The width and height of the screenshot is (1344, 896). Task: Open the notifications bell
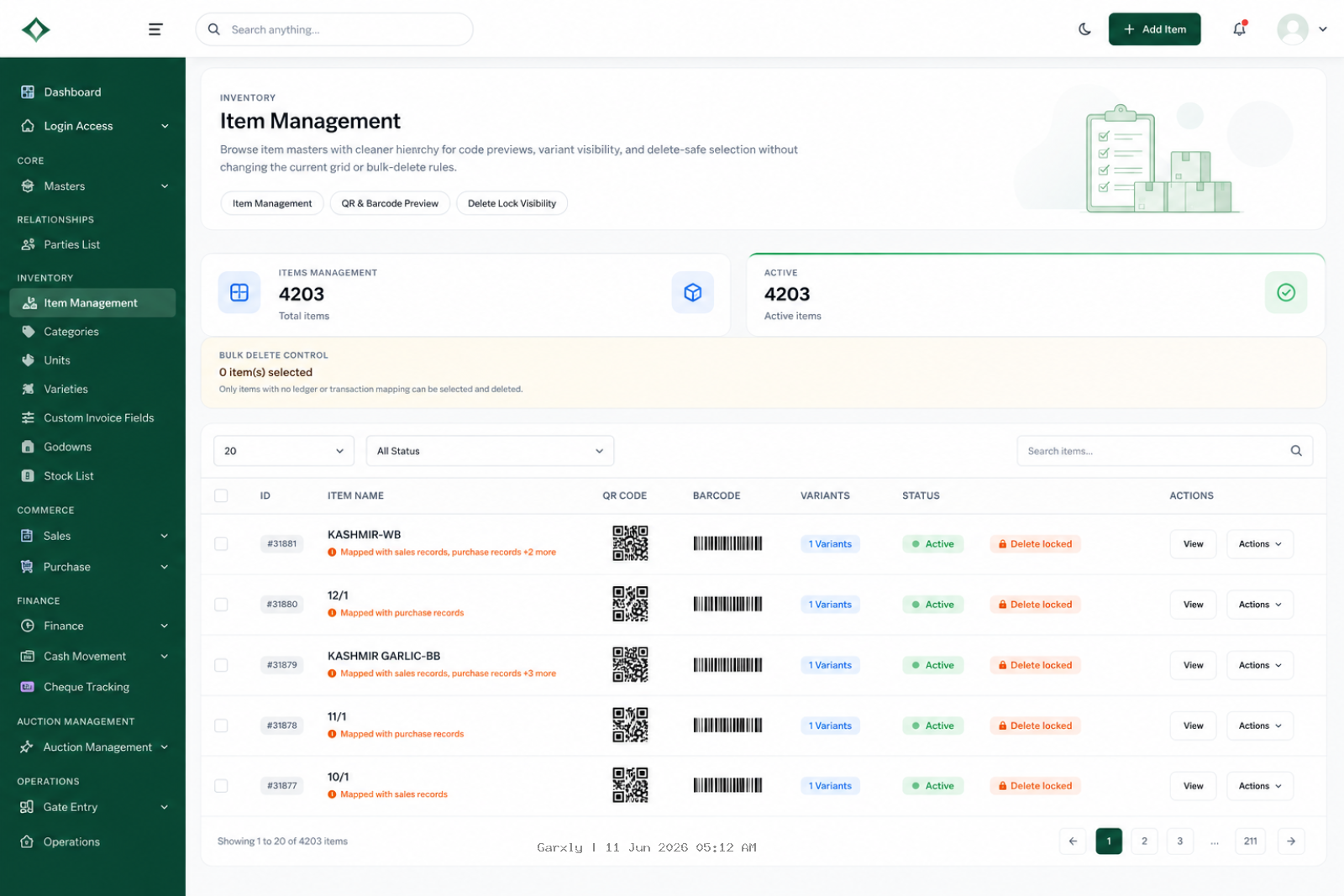pyautogui.click(x=1239, y=29)
